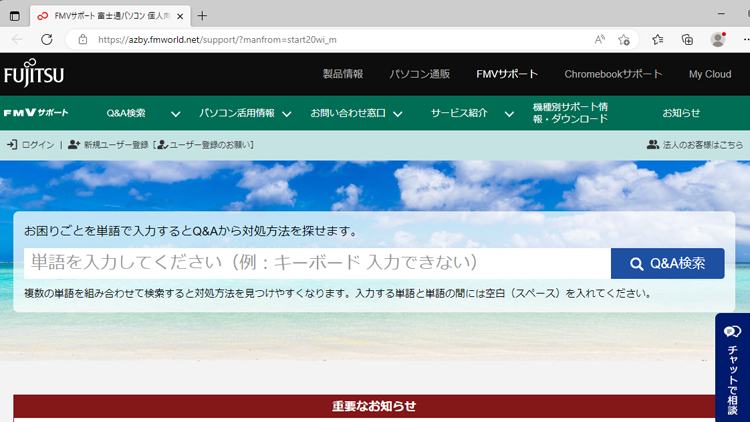Screen dimensions: 750x422
Task: Open the お問い合わせ窓口 menu item
Action: [x=348, y=113]
